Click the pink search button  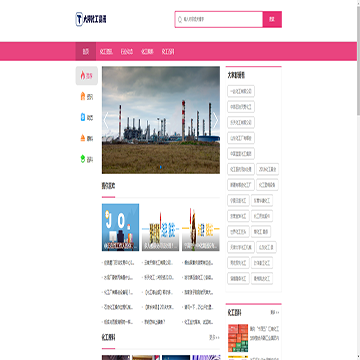pos(272,19)
